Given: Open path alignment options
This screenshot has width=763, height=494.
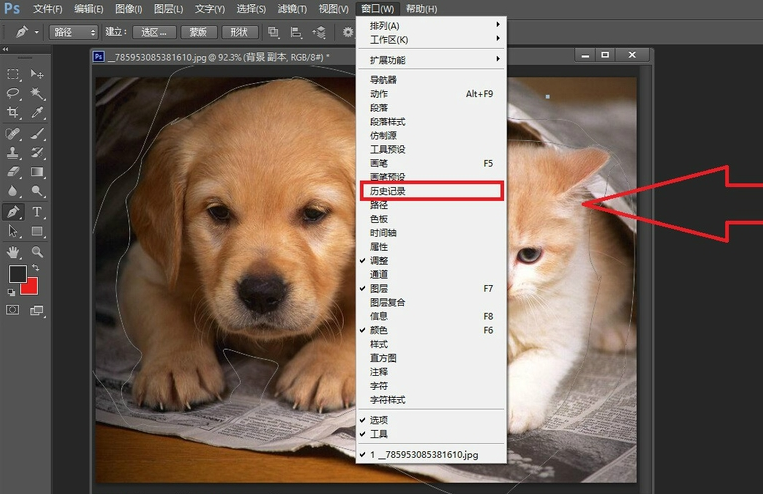Looking at the screenshot, I should click(x=295, y=32).
